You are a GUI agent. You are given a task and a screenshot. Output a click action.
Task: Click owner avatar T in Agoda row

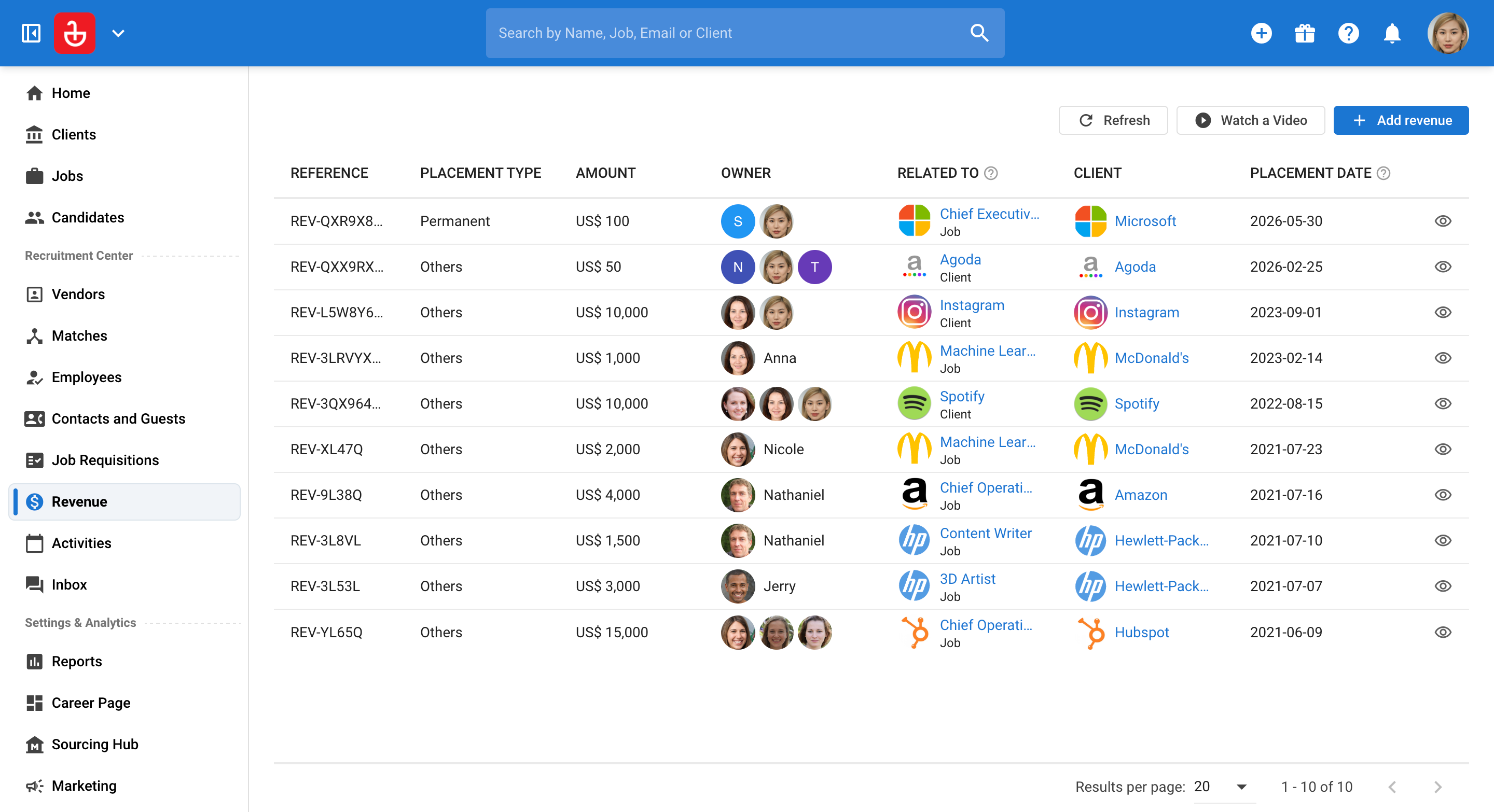click(814, 267)
